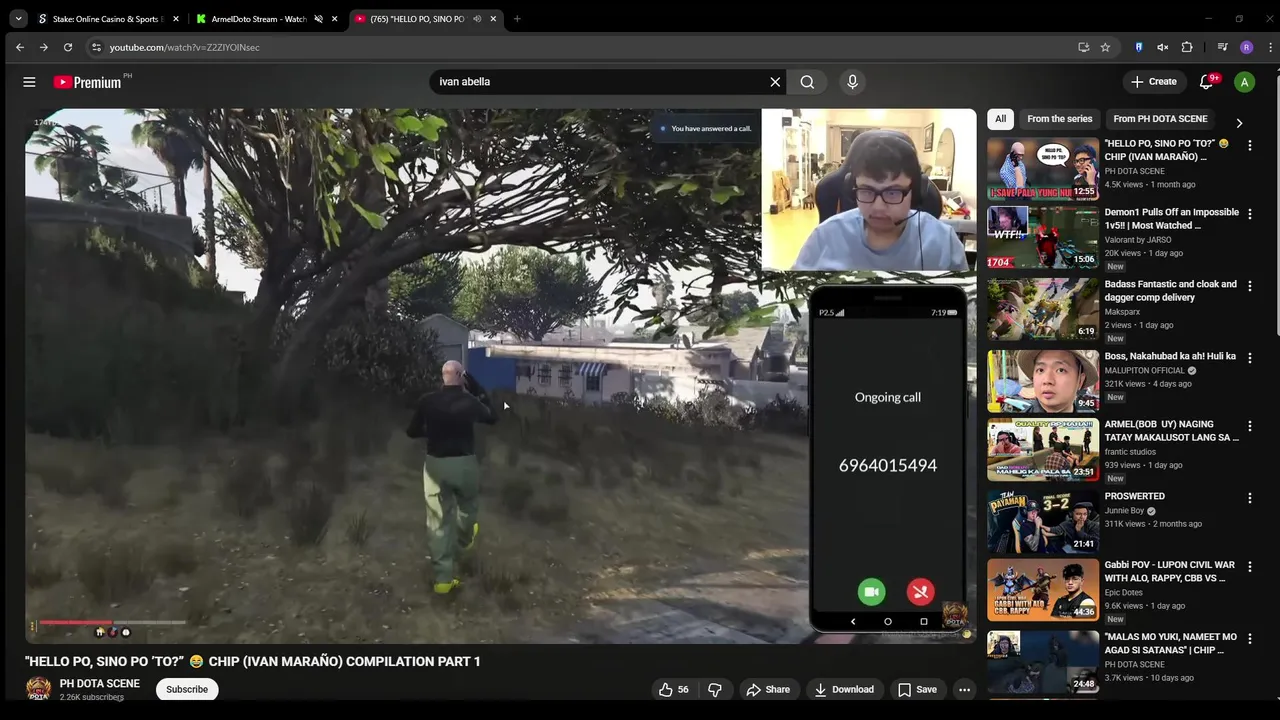This screenshot has width=1280, height=720.
Task: Open PH DOTA SCENE channel name link
Action: 99,684
